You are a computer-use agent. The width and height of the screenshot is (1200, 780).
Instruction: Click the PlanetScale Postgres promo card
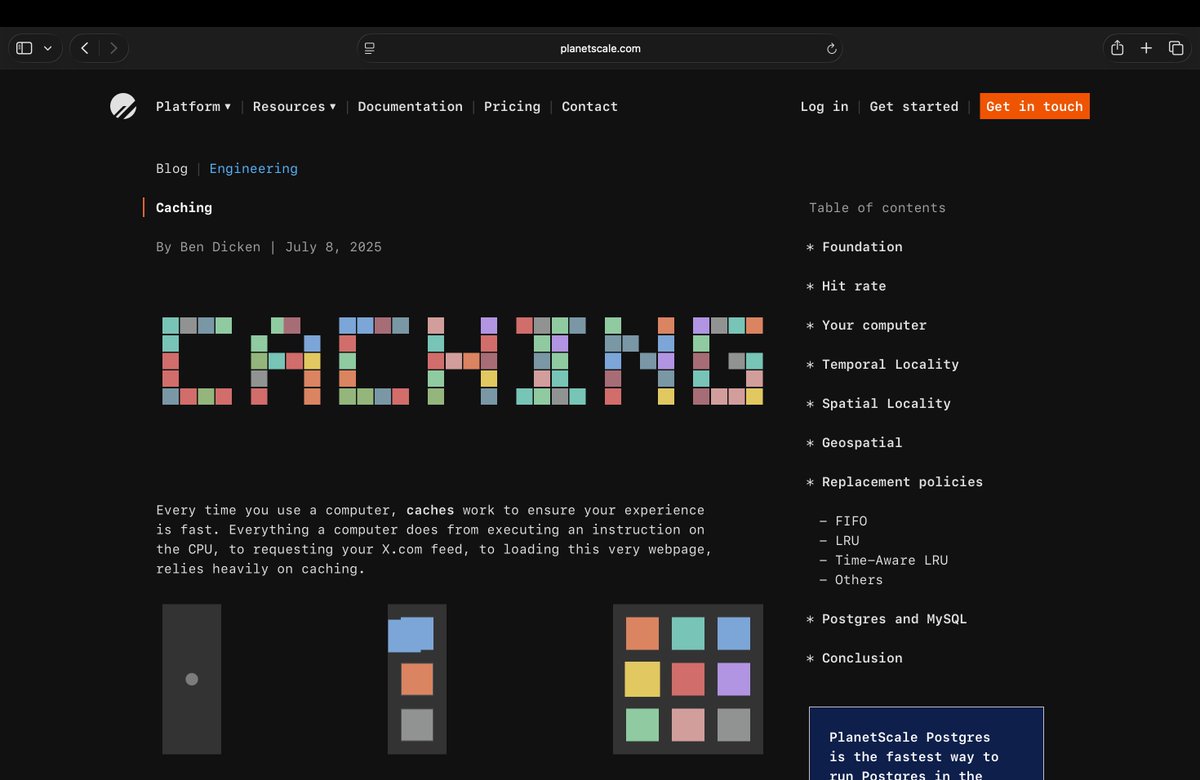click(x=926, y=744)
